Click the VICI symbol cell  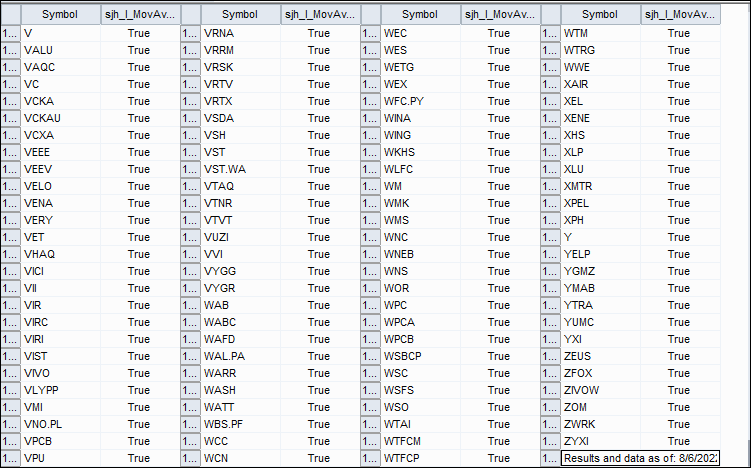click(60, 271)
